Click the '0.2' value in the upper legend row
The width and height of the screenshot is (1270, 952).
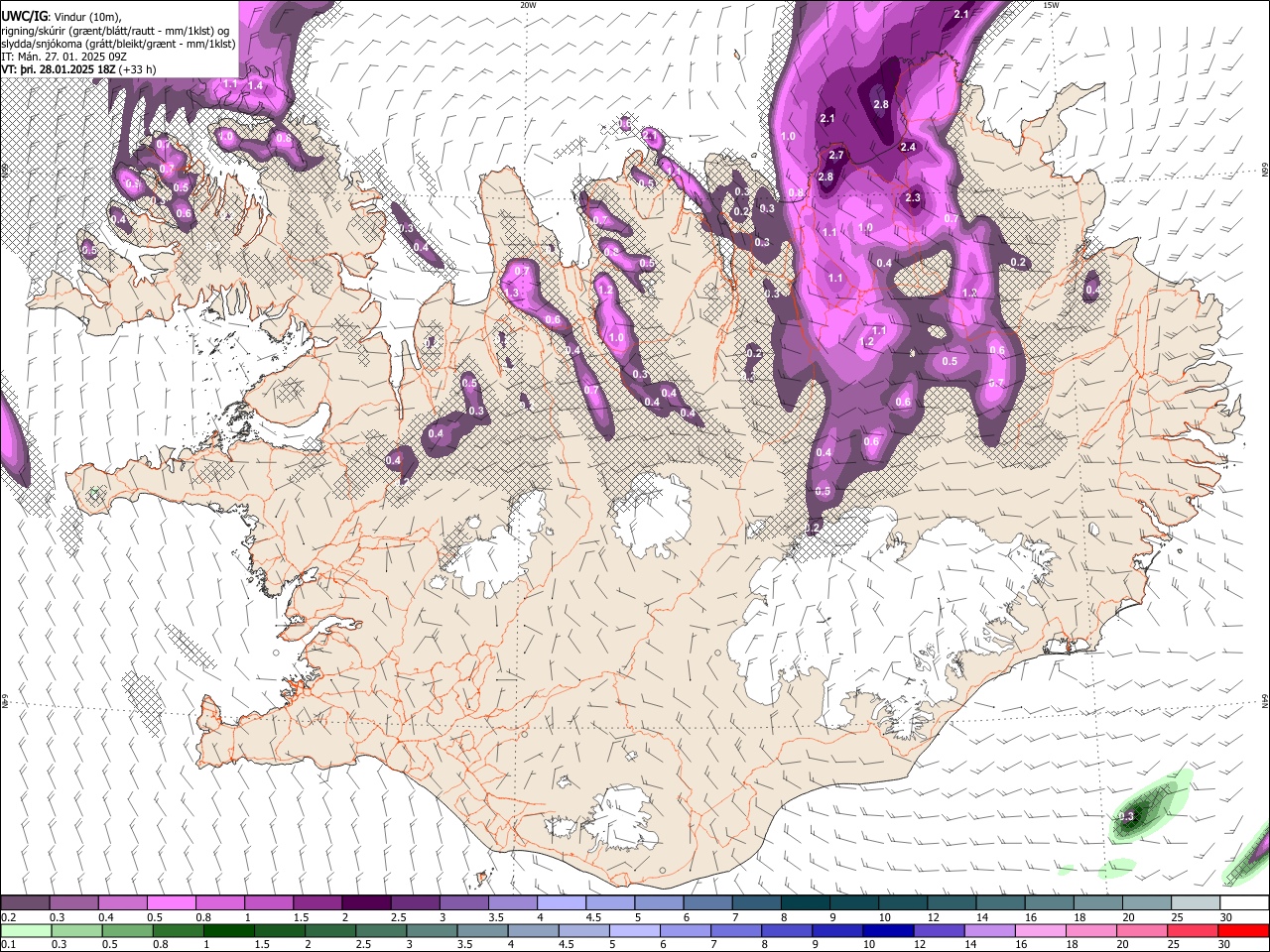point(8,917)
